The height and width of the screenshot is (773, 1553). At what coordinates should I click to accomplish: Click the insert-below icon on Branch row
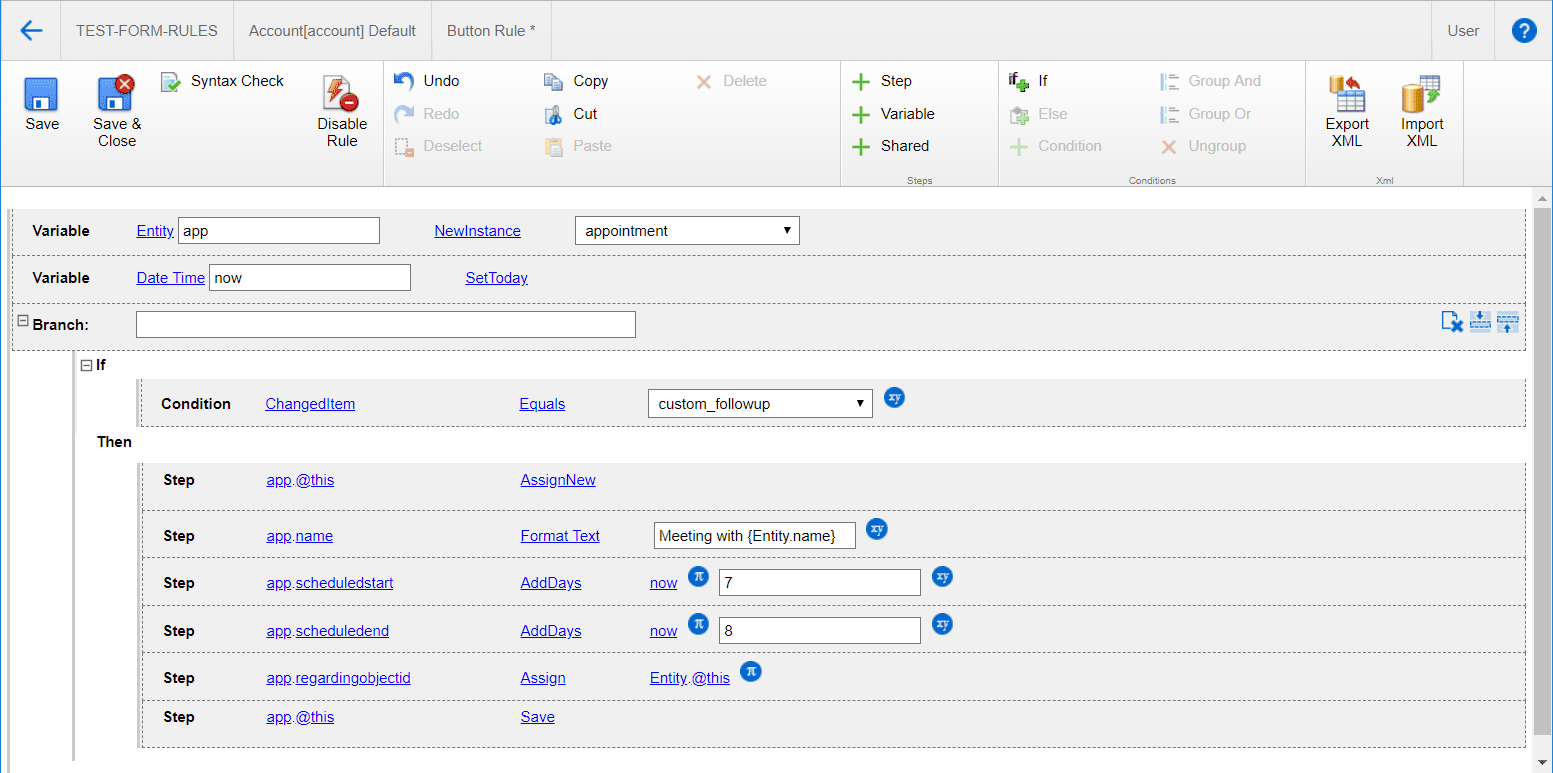click(1480, 322)
